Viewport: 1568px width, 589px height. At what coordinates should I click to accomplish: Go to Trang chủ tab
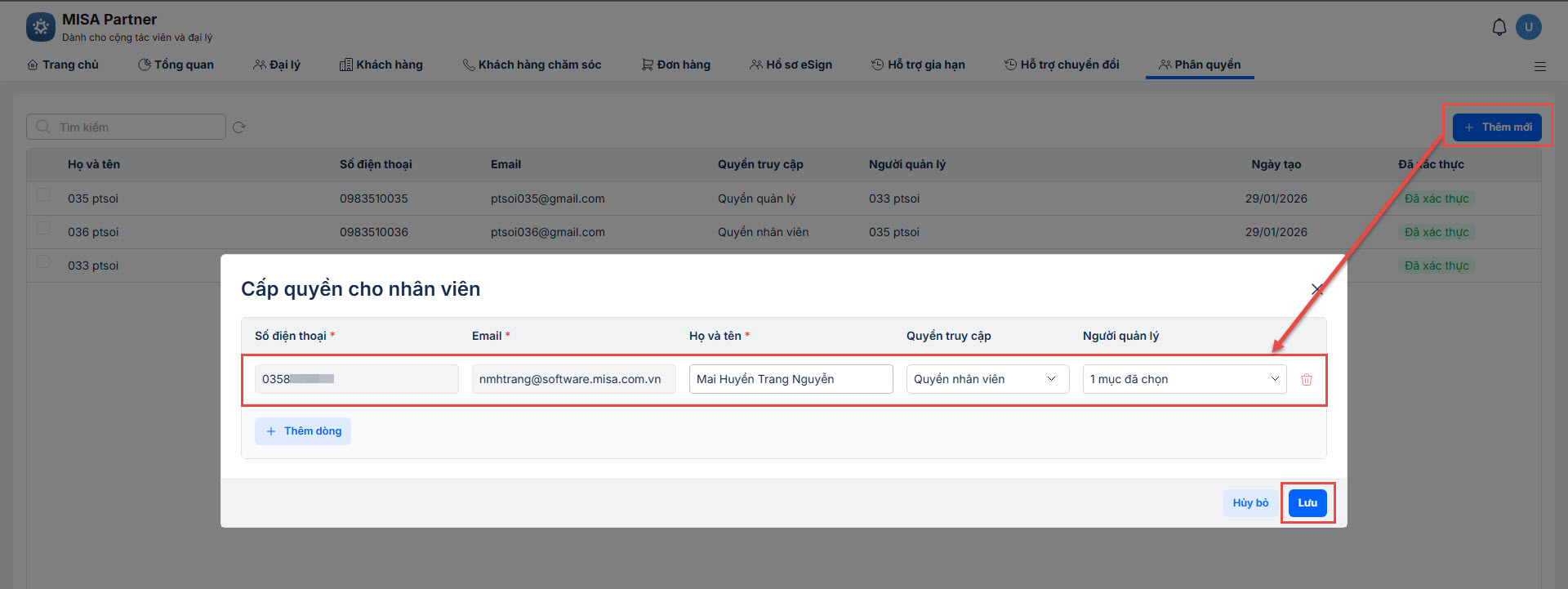coord(63,65)
